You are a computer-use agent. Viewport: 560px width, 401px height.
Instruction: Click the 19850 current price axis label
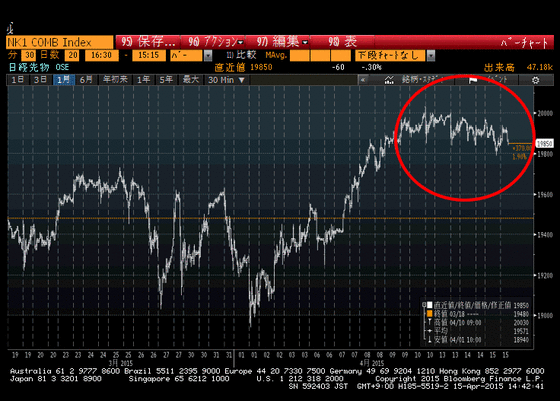(x=545, y=144)
